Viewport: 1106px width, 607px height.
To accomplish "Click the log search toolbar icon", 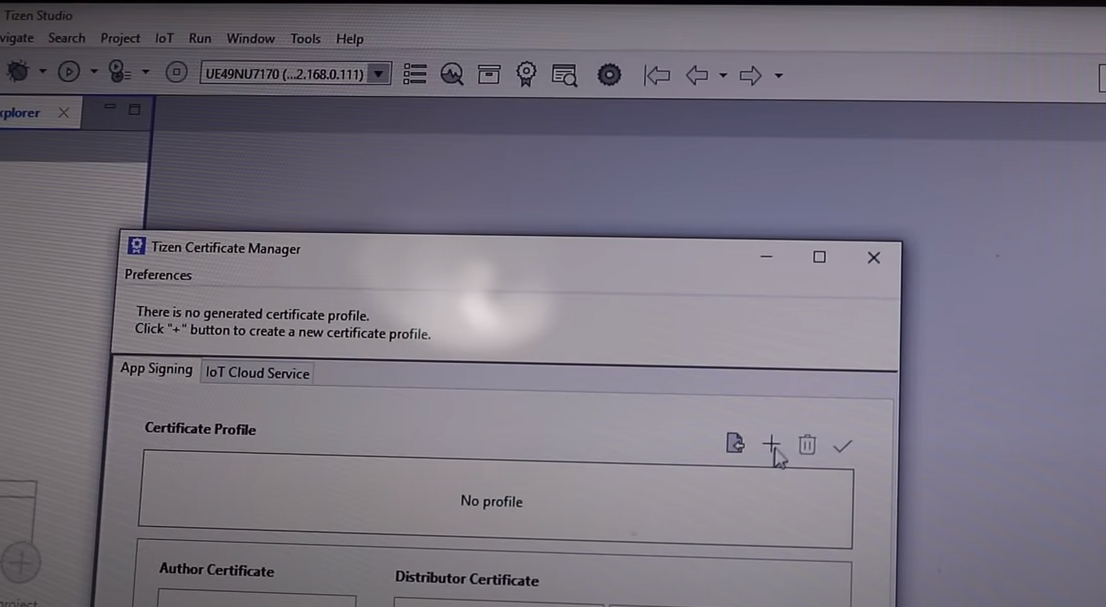I will point(564,75).
